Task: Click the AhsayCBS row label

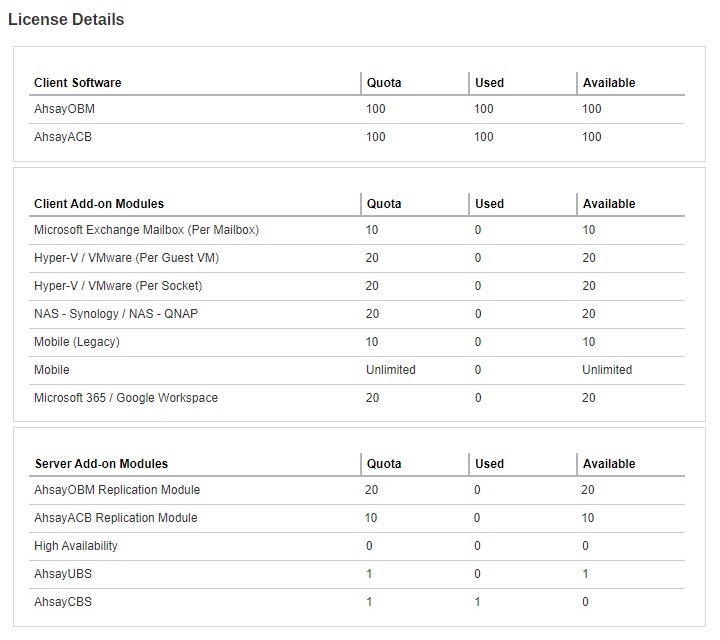Action: (63, 602)
